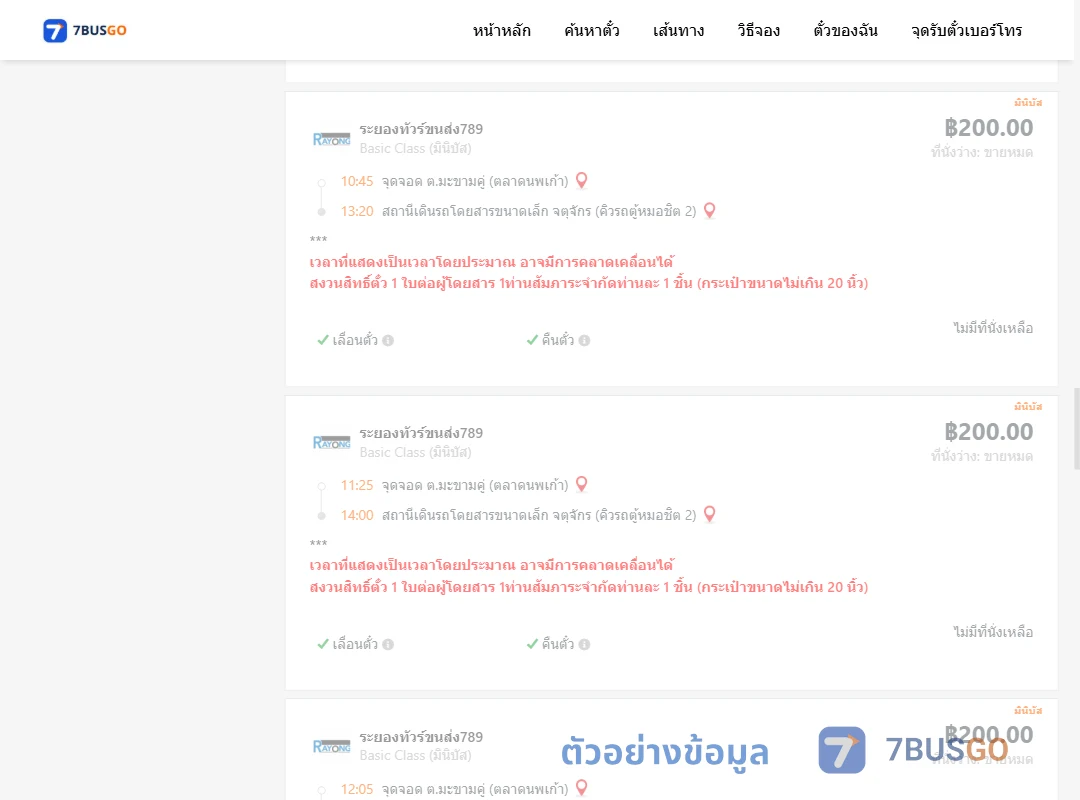Viewport: 1080px width, 800px height.
Task: Open วิธีจอง menu item
Action: pos(758,30)
